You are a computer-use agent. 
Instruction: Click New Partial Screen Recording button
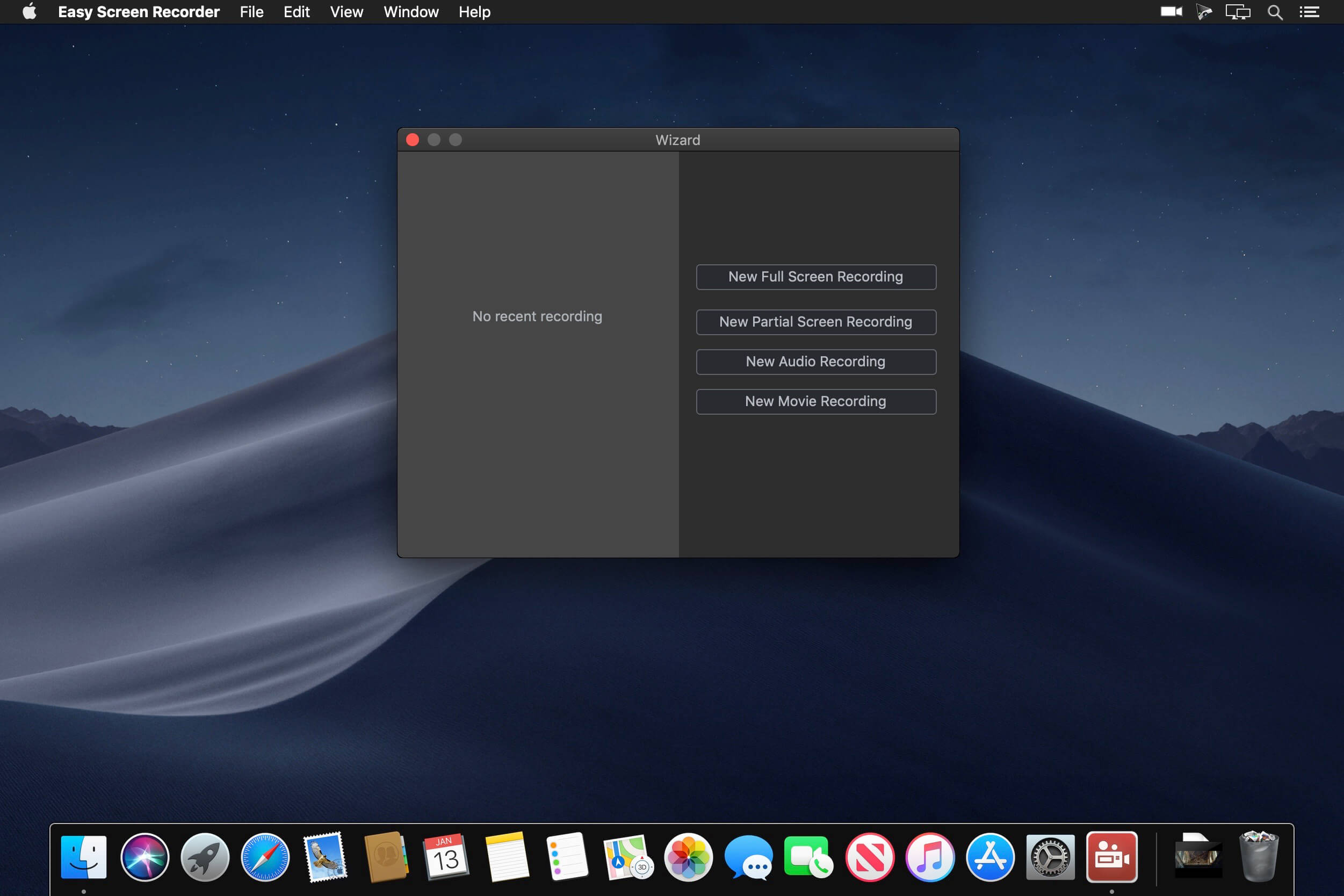[815, 322]
